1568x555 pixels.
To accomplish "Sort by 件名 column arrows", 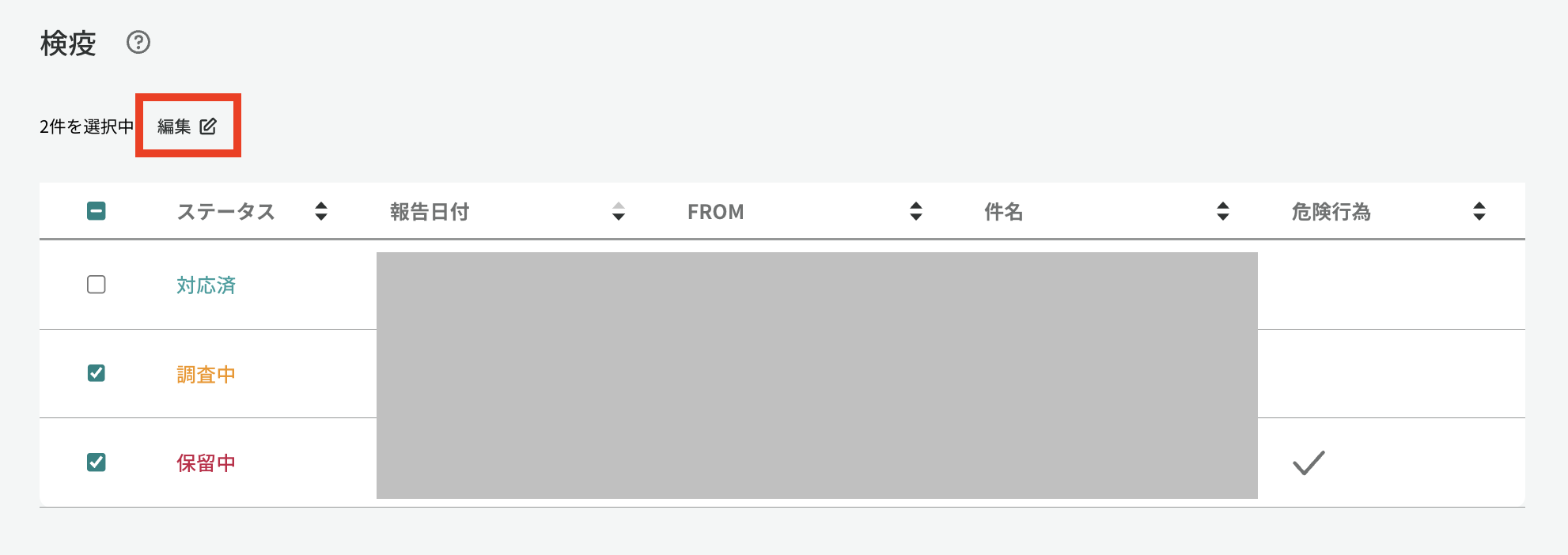I will (x=1223, y=211).
